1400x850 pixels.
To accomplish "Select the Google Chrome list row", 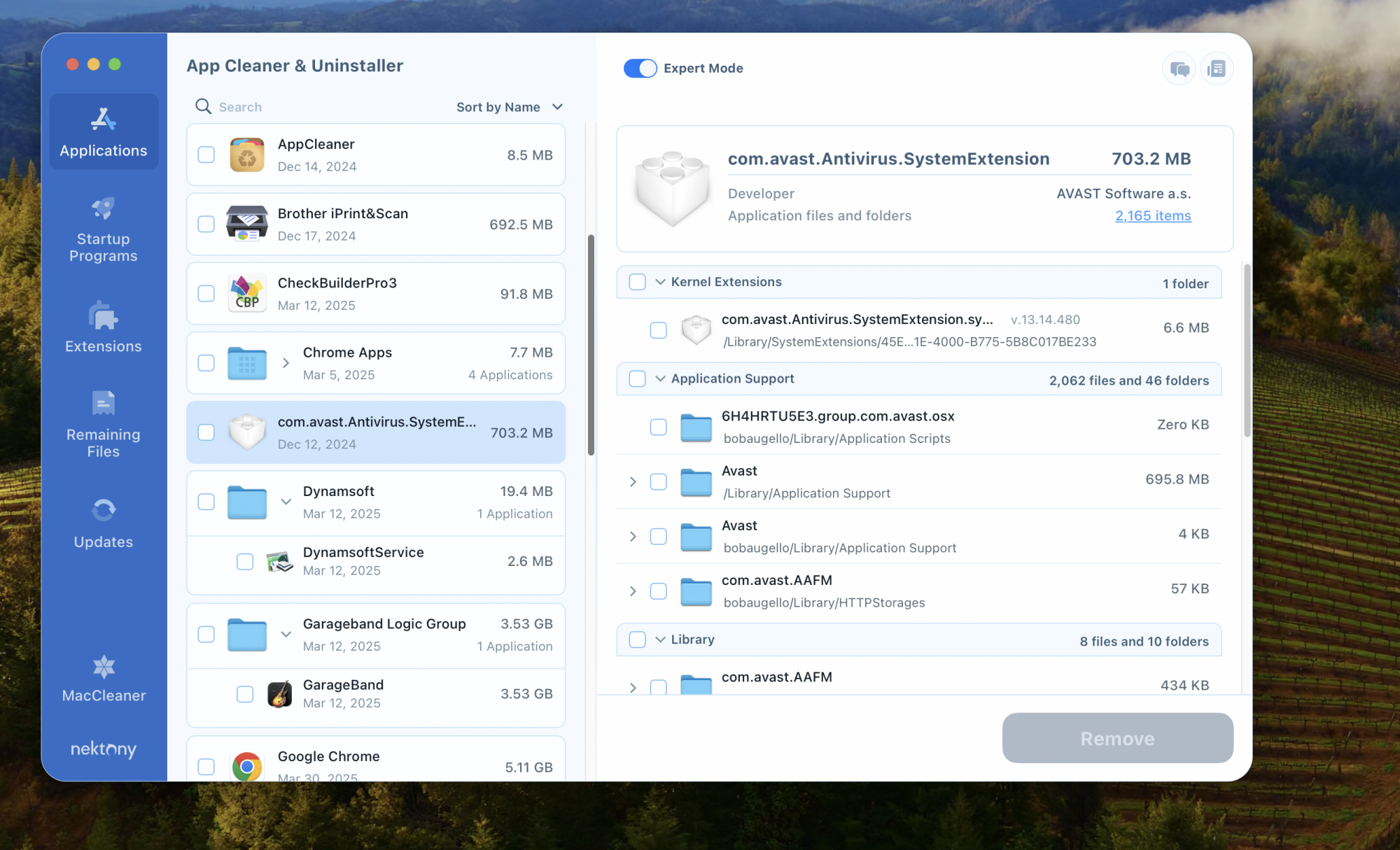I will tap(376, 759).
